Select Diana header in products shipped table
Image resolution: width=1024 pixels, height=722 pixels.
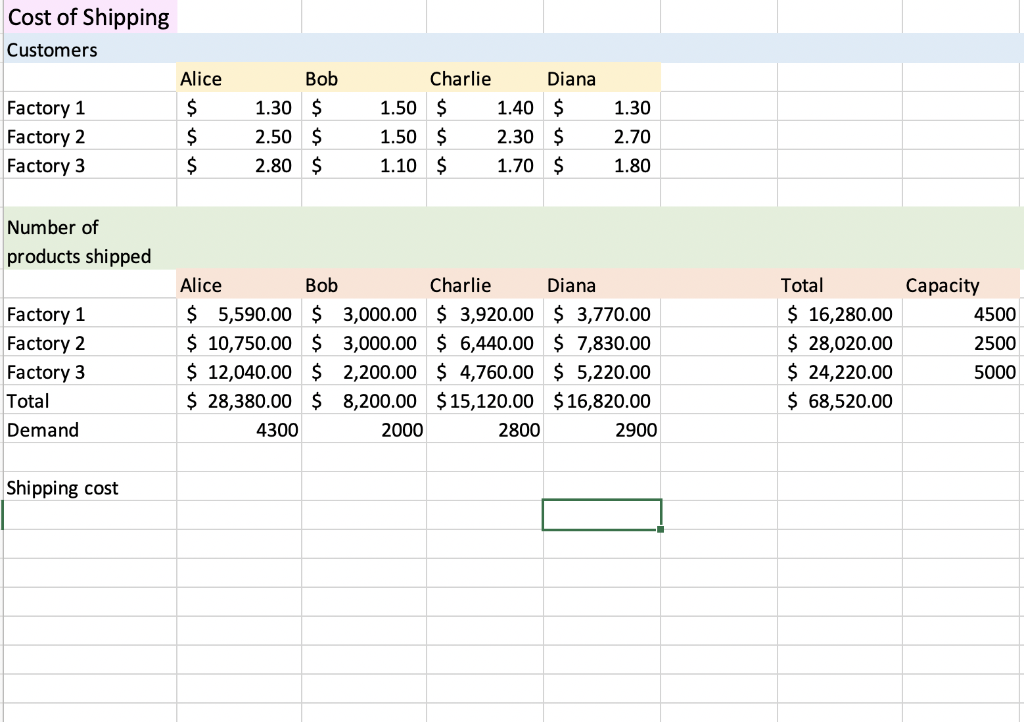coord(602,284)
